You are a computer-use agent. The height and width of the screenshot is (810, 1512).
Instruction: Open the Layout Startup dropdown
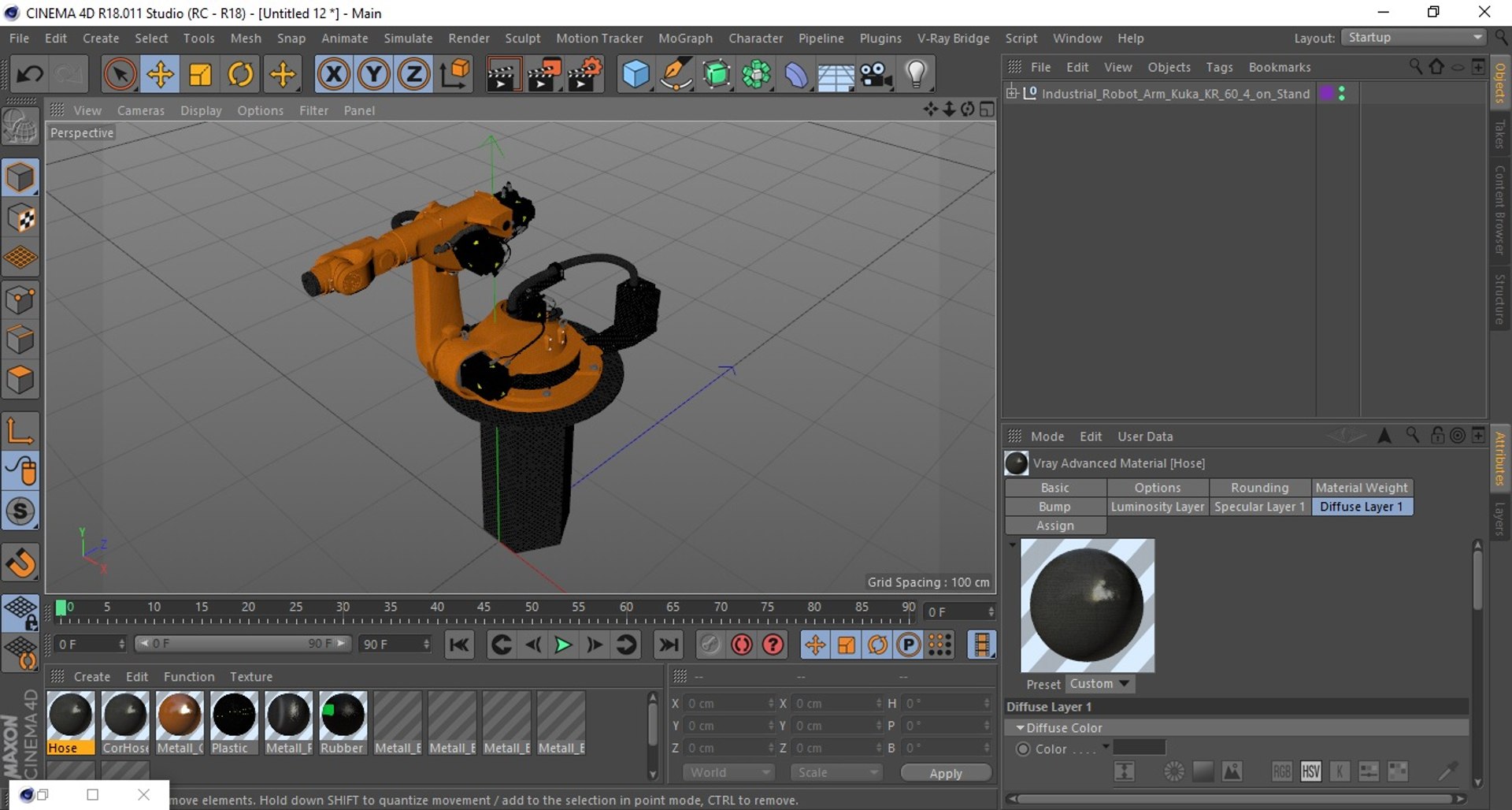pyautogui.click(x=1414, y=37)
